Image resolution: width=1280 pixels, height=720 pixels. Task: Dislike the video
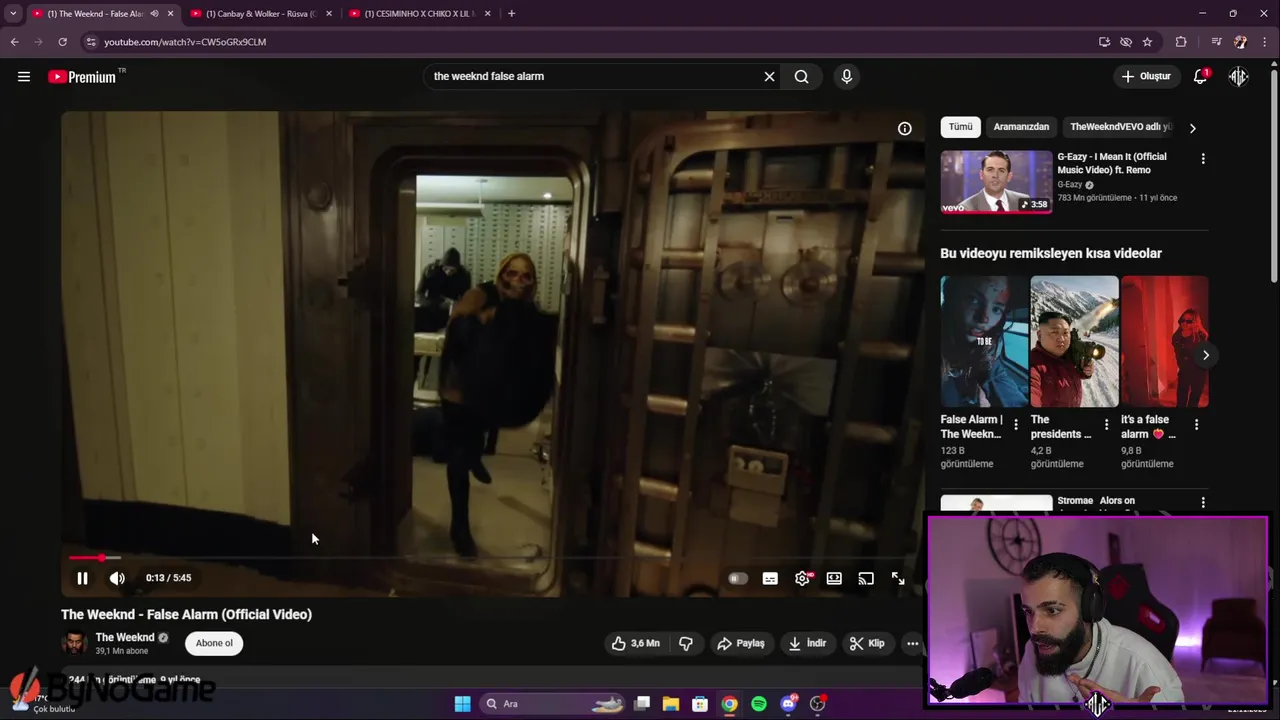pos(686,643)
